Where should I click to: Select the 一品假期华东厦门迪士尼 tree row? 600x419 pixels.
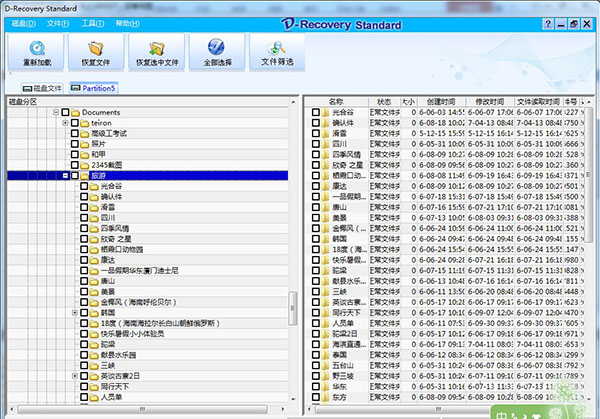(x=139, y=271)
